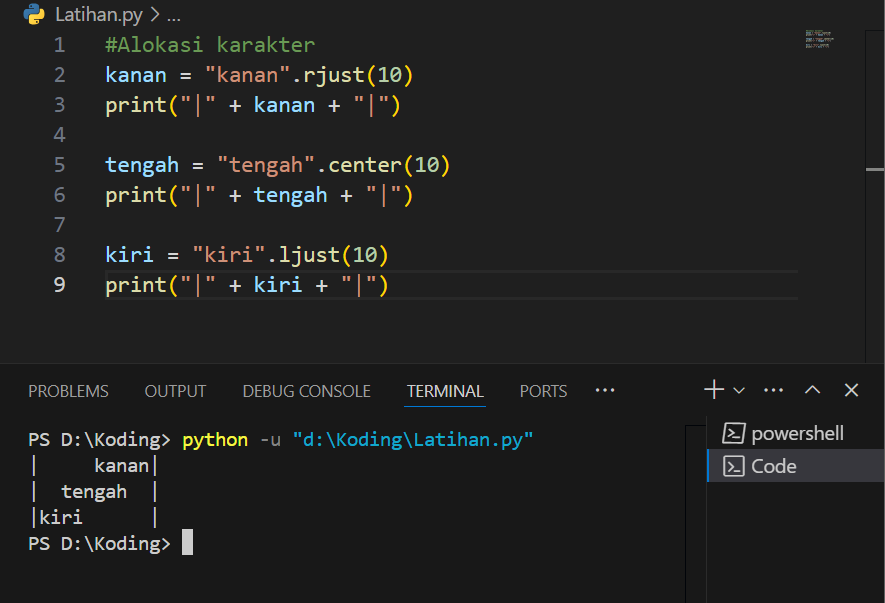Close the terminal panel with the X
Viewport: 885px width, 603px height.
[x=851, y=389]
